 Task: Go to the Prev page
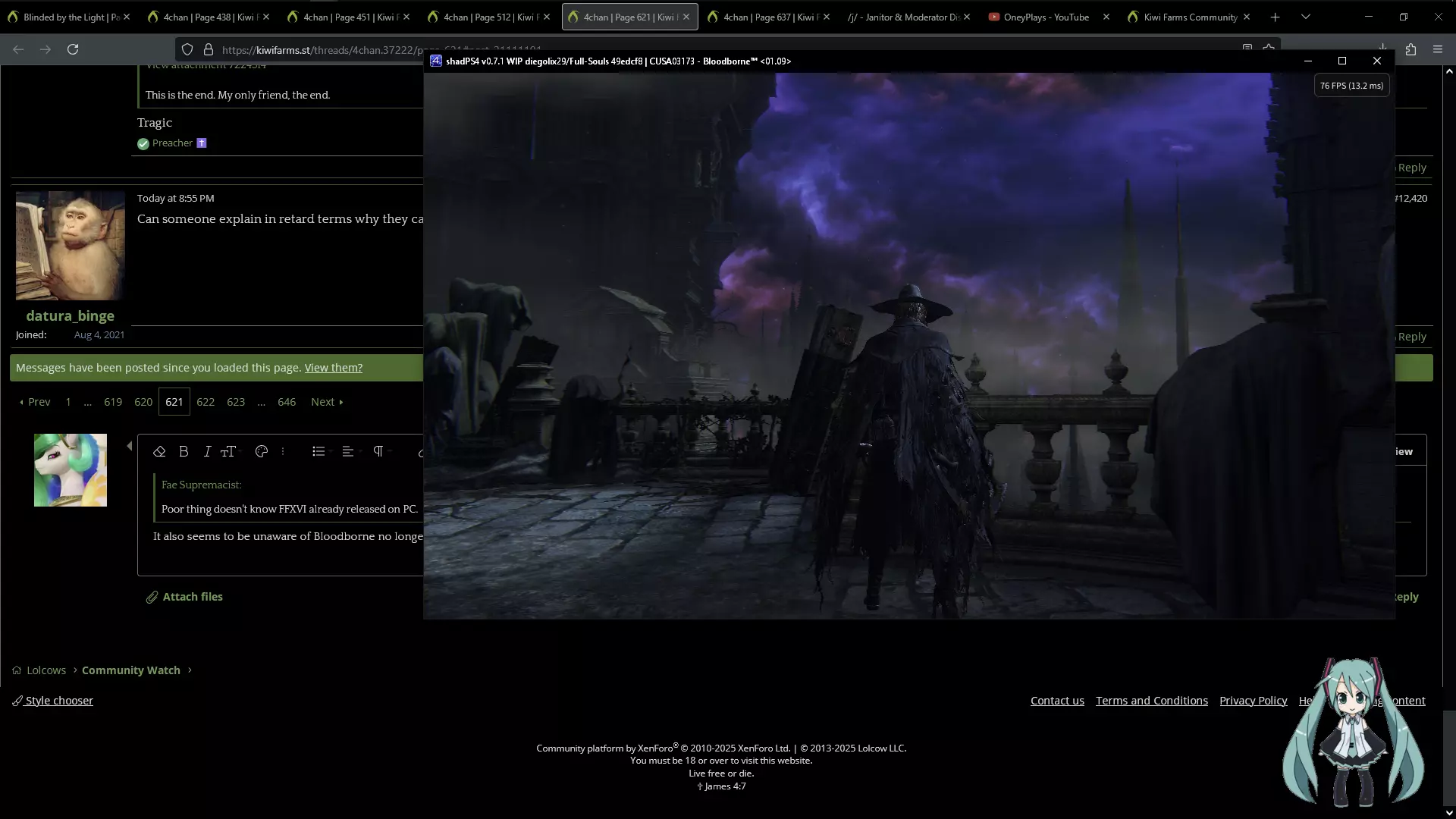[x=35, y=402]
